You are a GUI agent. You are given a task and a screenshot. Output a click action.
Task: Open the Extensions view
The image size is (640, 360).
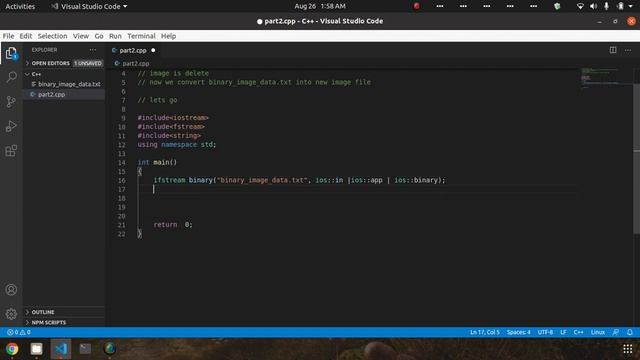point(11,151)
